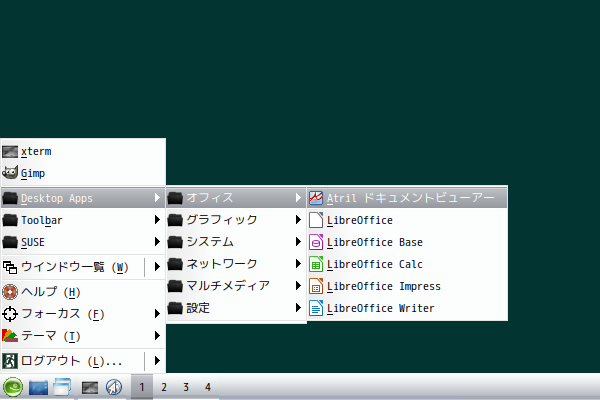
Task: Expand the フォーカス submenu arrow
Action: pos(157,314)
